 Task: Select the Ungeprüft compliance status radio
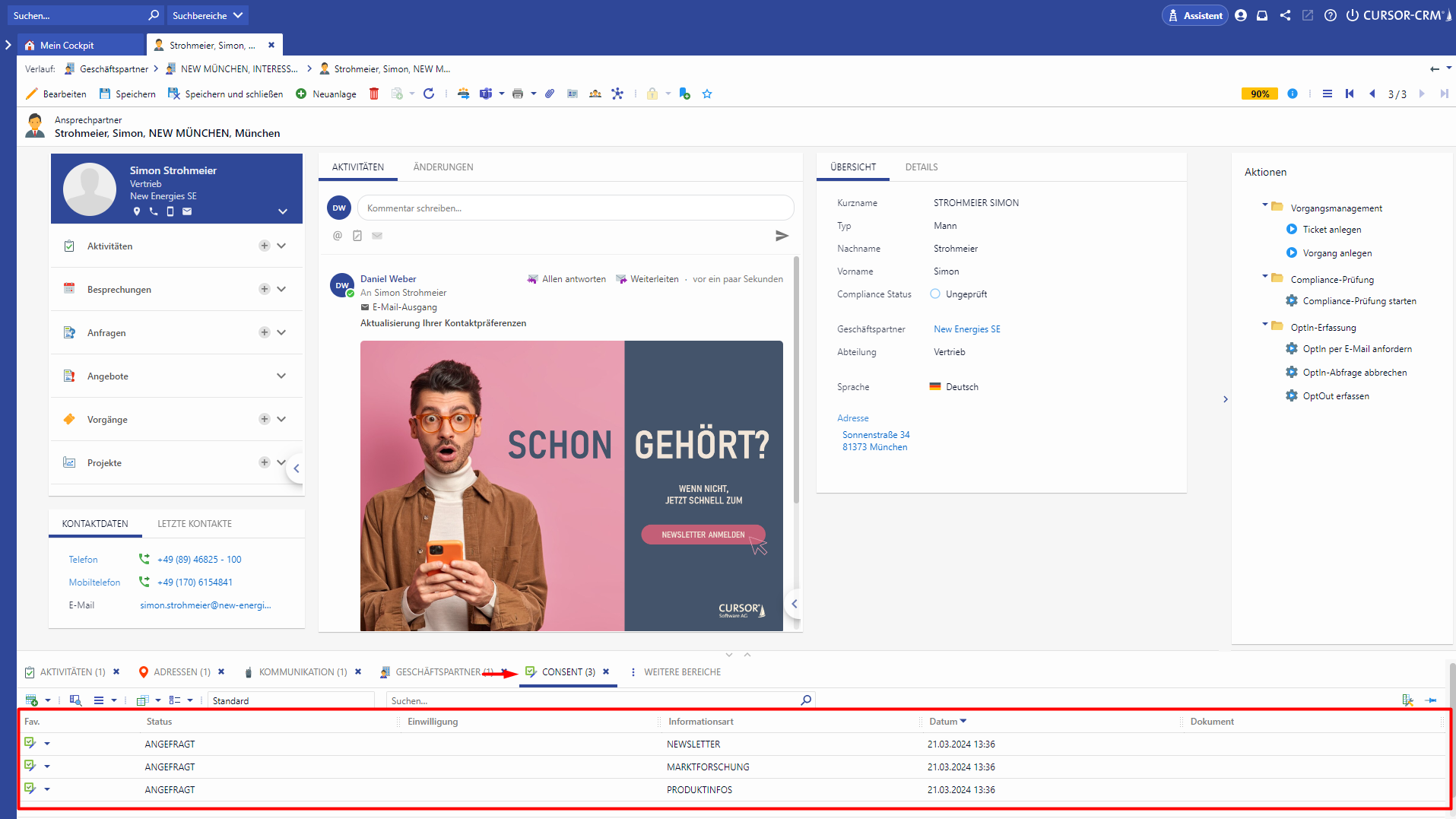(935, 294)
